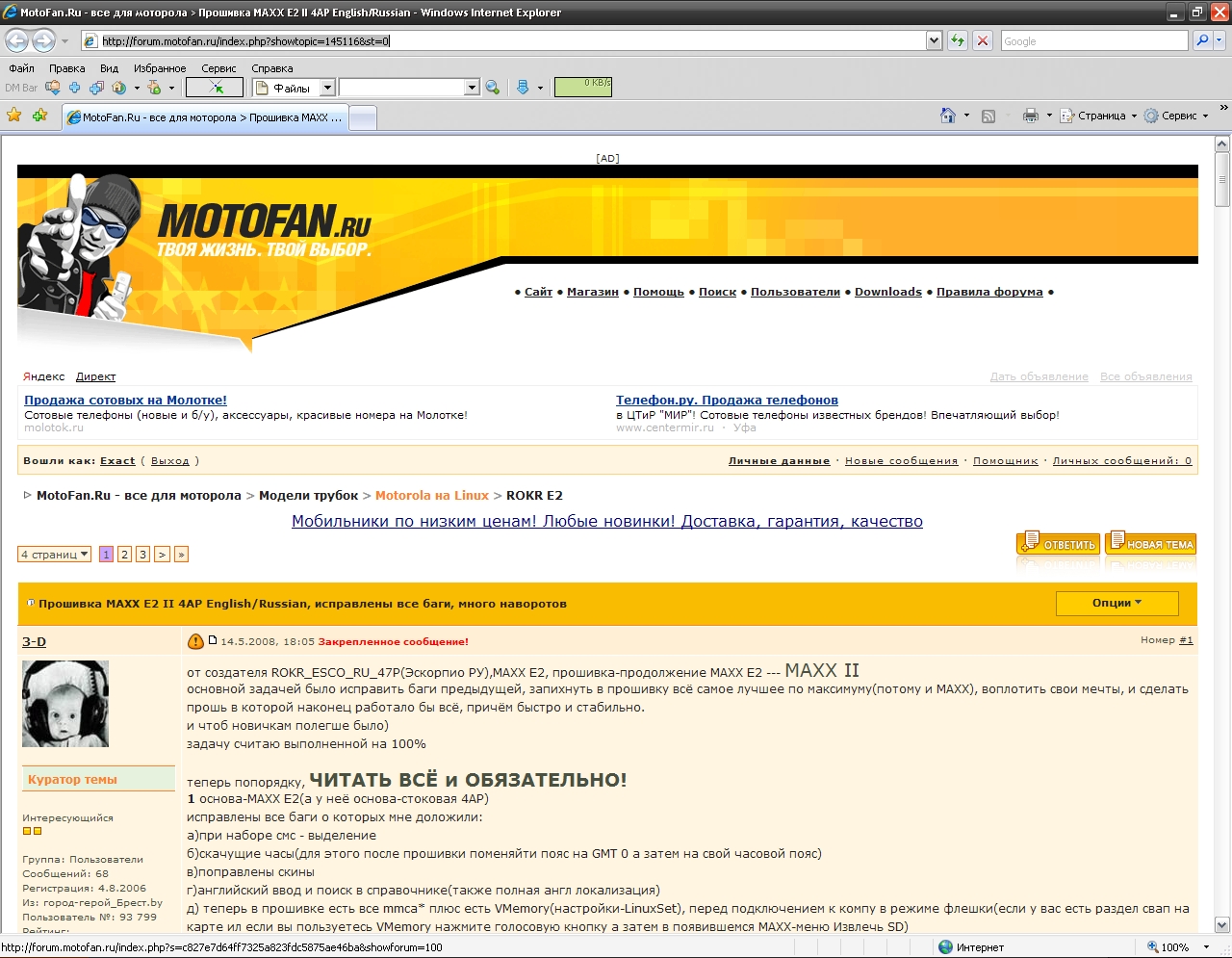Image resolution: width=1232 pixels, height=958 pixels.
Task: Open search provider options dropdown
Action: tap(1219, 40)
